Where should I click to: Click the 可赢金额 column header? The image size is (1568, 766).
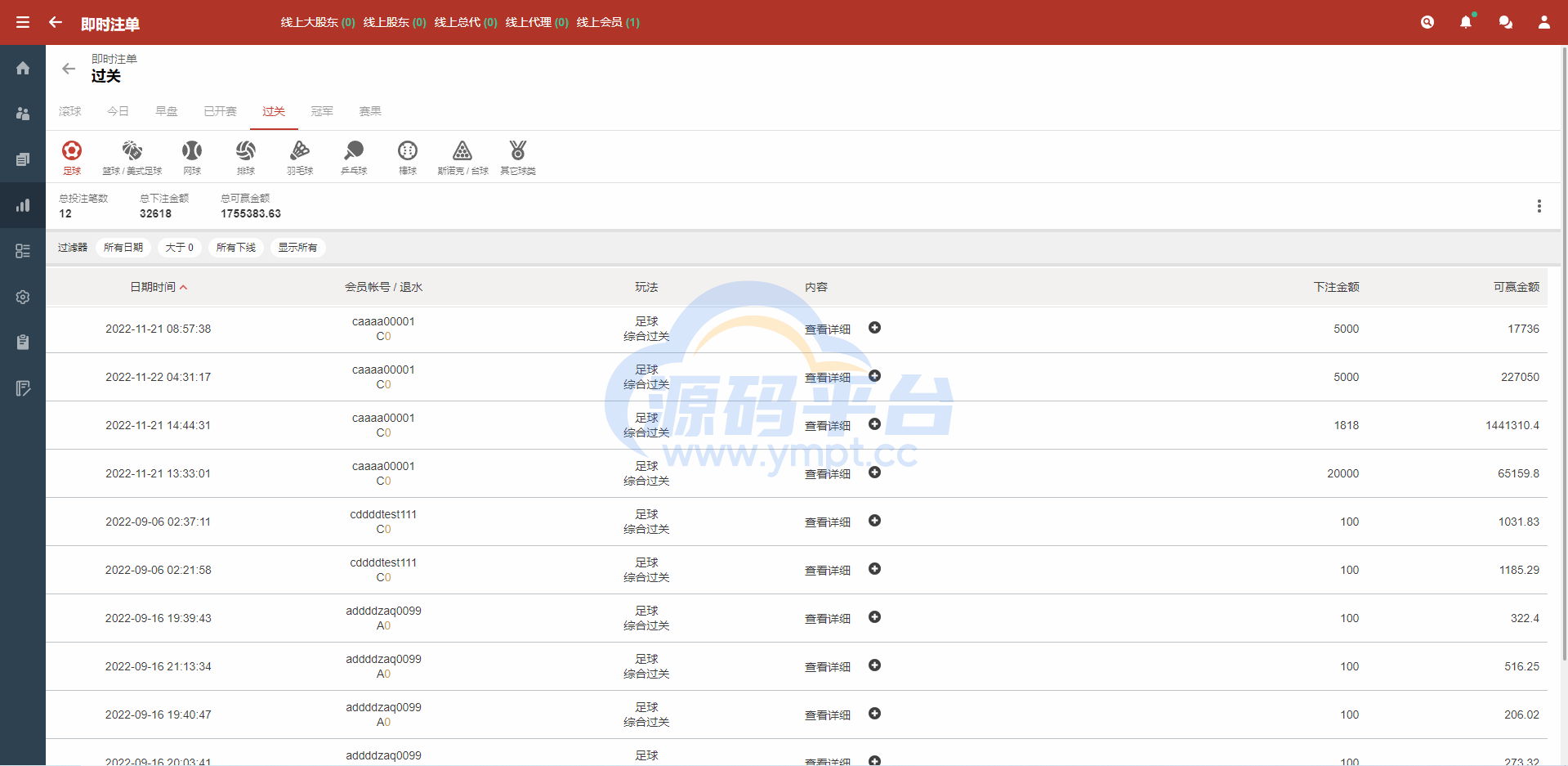[x=1516, y=287]
